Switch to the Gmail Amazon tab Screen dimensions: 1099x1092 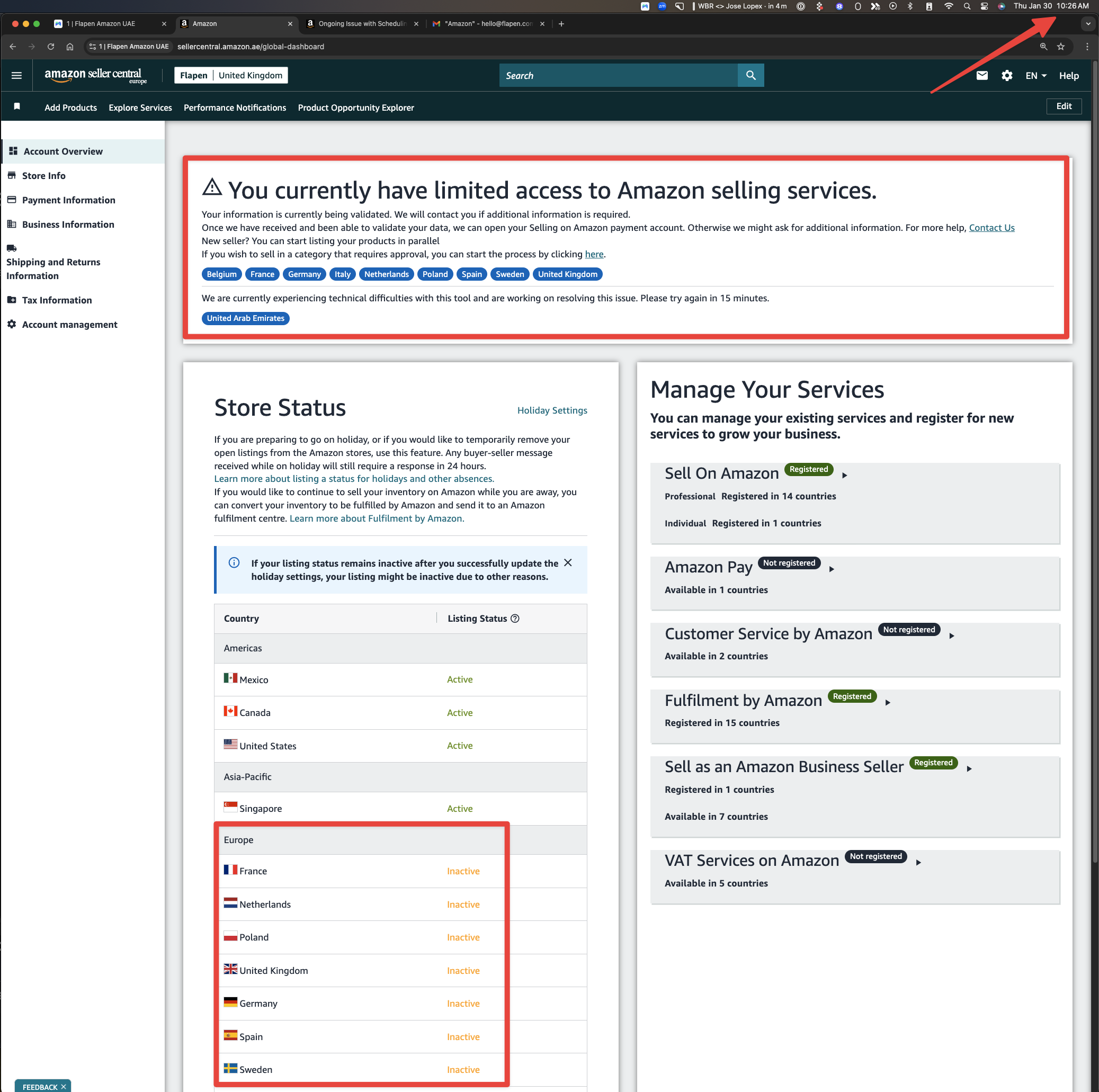[x=488, y=24]
